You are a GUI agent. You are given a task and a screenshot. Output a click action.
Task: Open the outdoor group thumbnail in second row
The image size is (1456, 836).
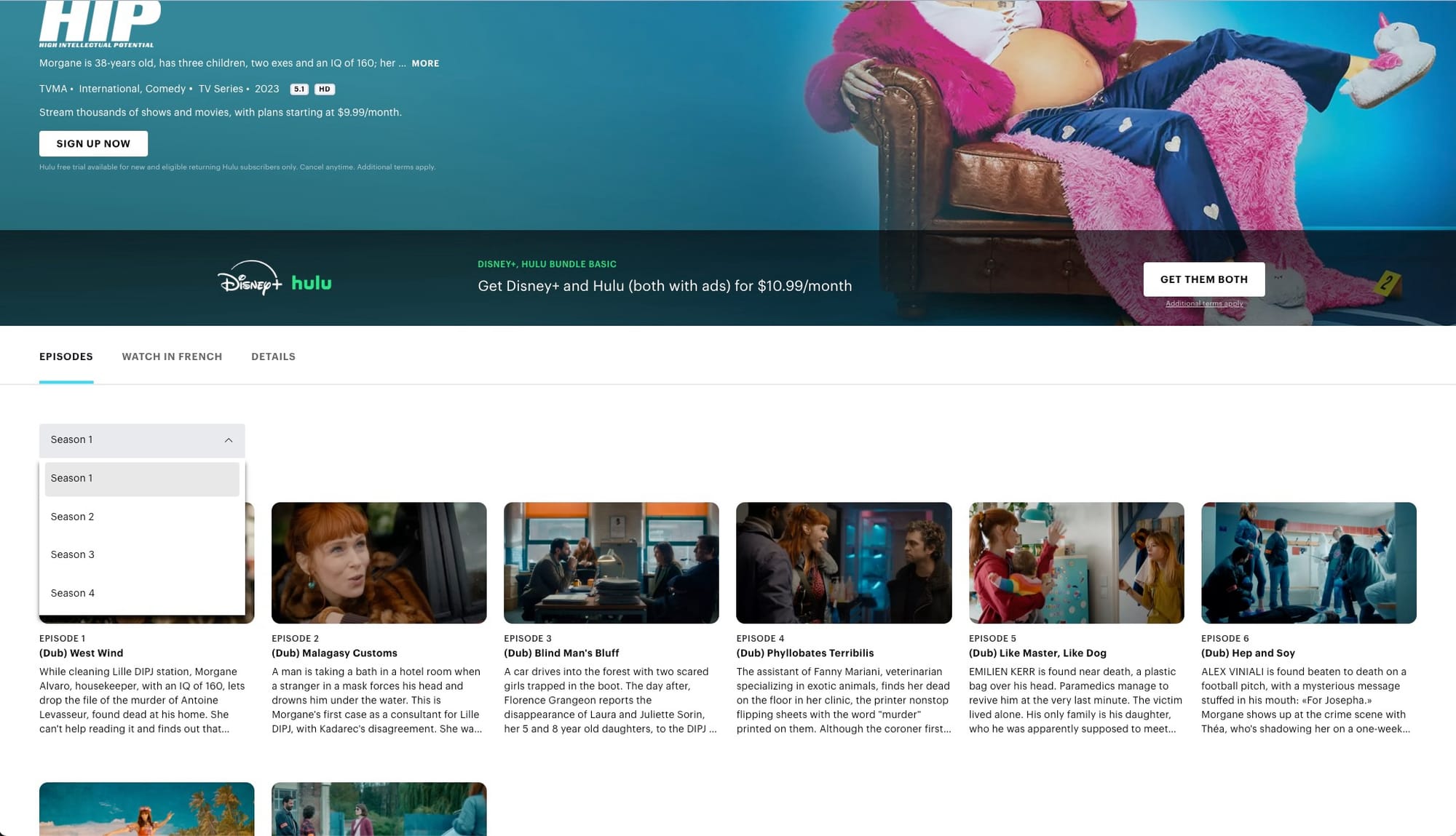pyautogui.click(x=379, y=809)
